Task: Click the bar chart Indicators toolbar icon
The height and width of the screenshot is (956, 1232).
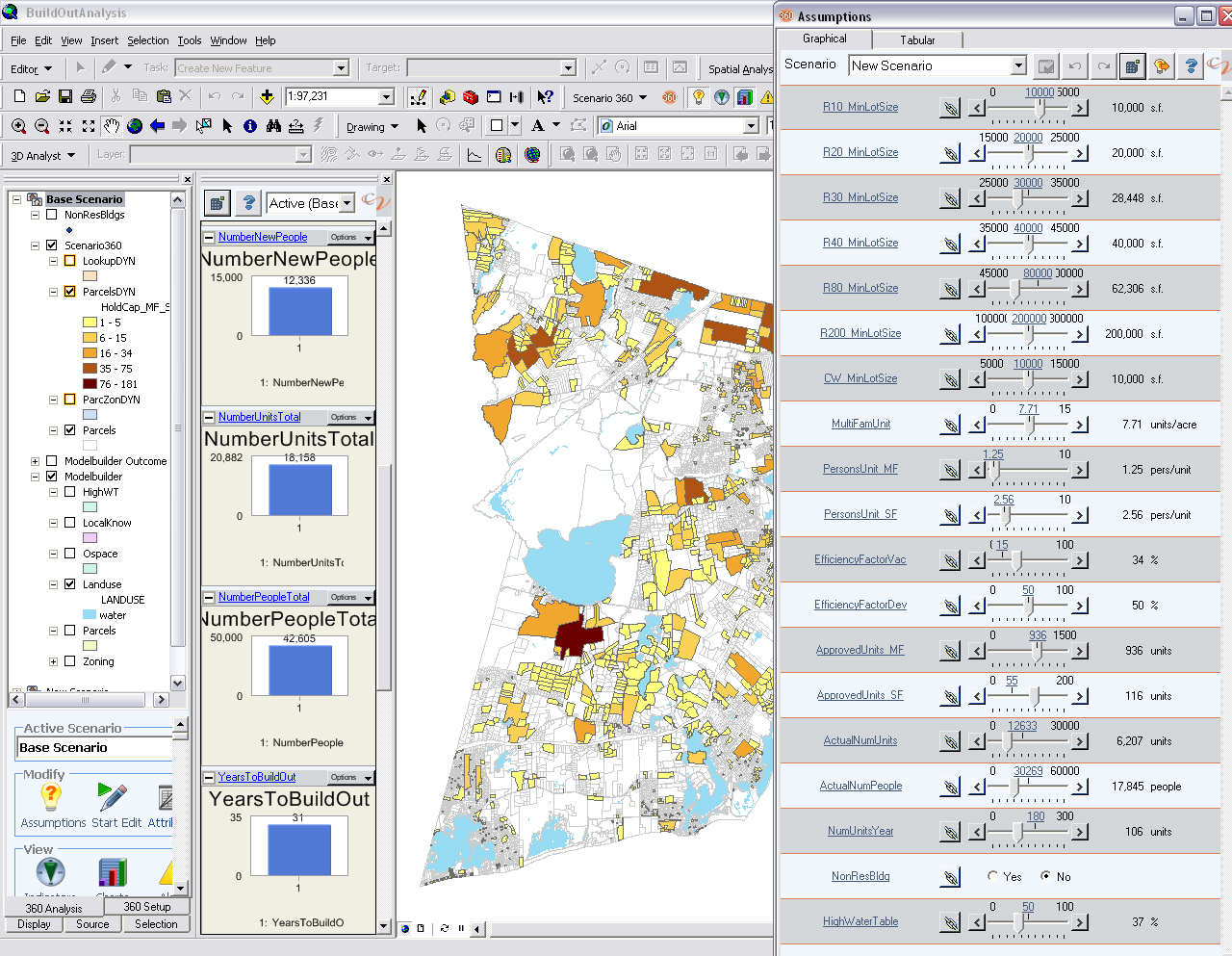Action: click(745, 97)
